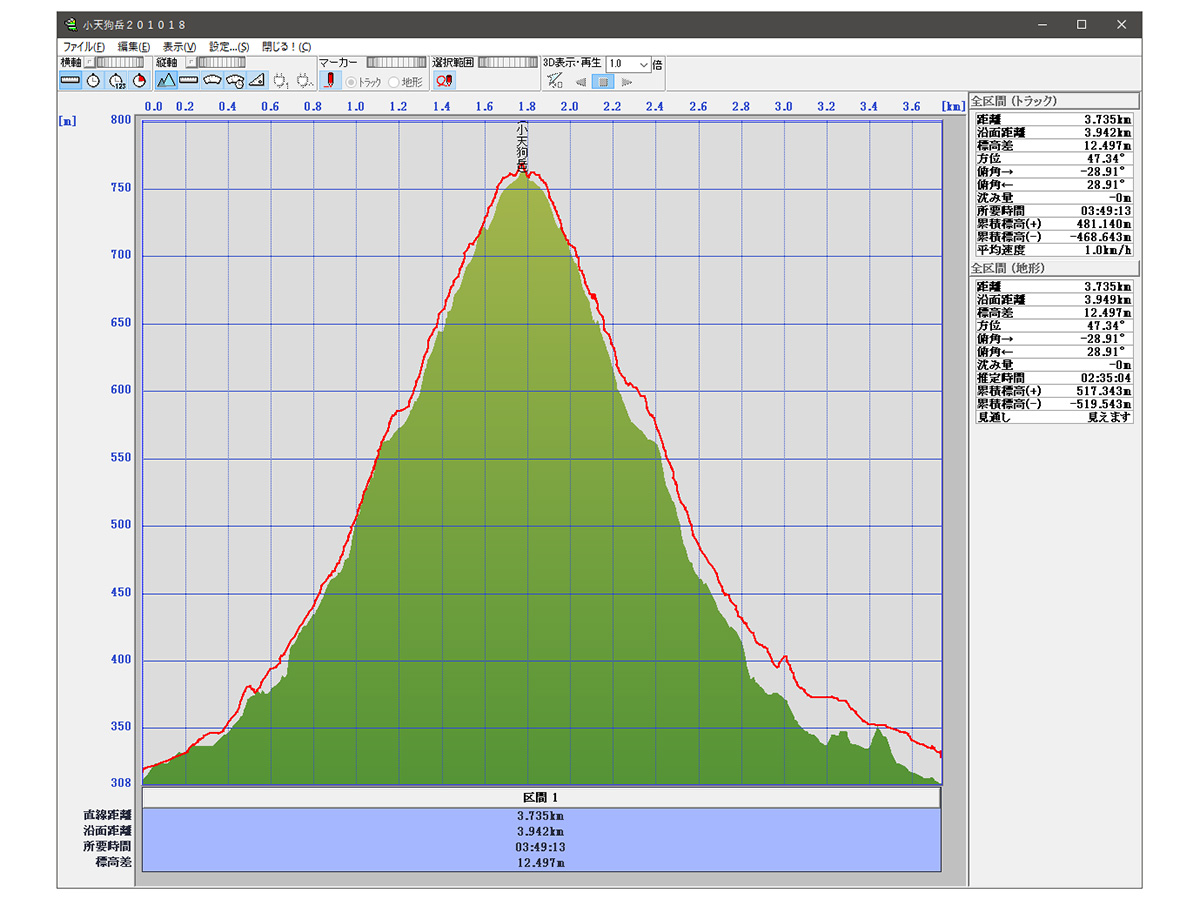Select distance ruler icon under 横軸

[x=70, y=81]
